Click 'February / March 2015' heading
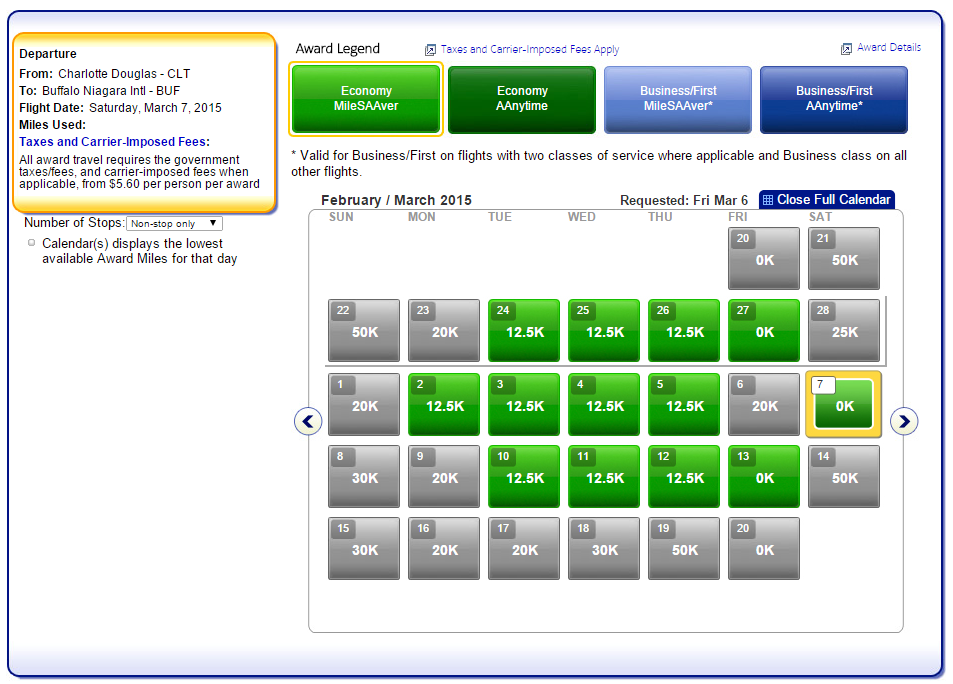The image size is (953, 684). [x=396, y=200]
